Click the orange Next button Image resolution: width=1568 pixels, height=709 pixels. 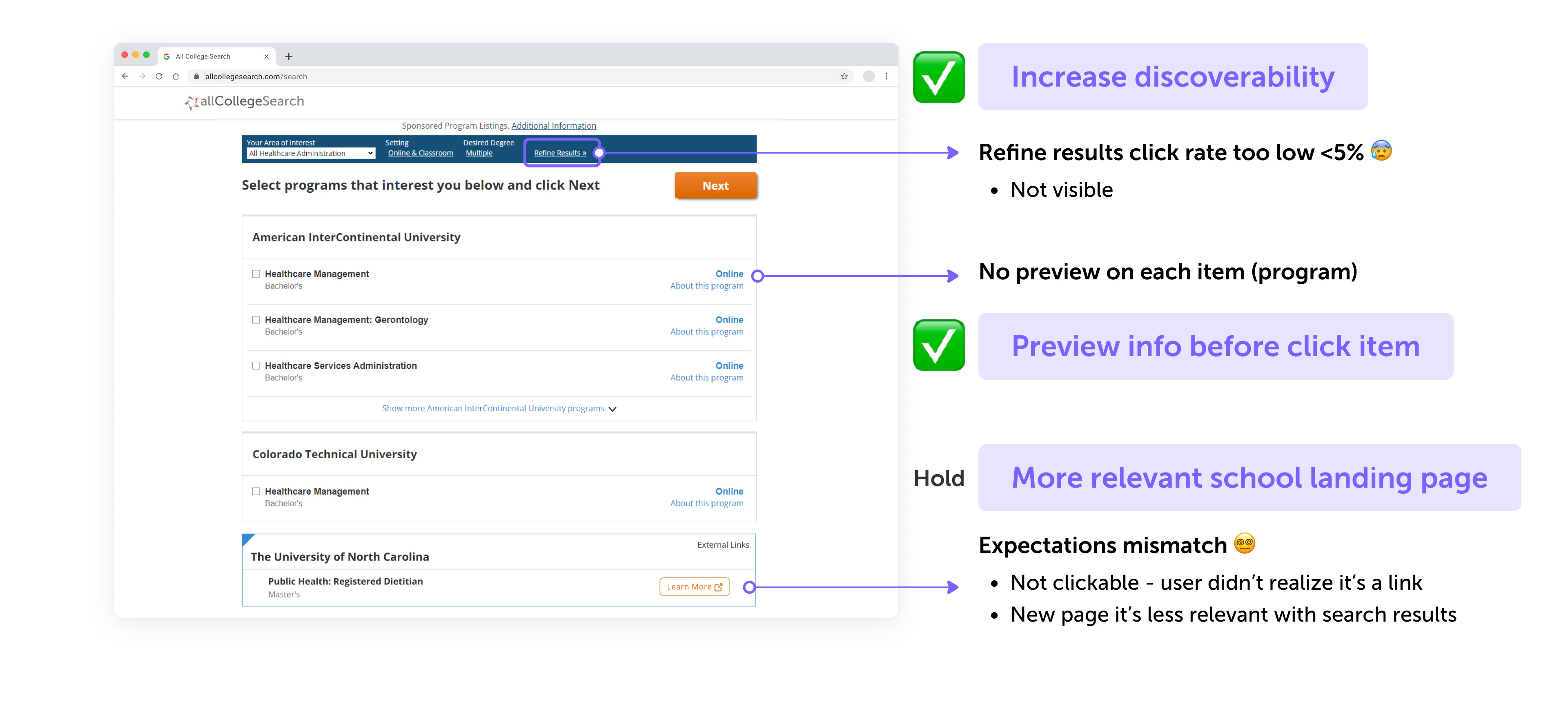pos(715,185)
